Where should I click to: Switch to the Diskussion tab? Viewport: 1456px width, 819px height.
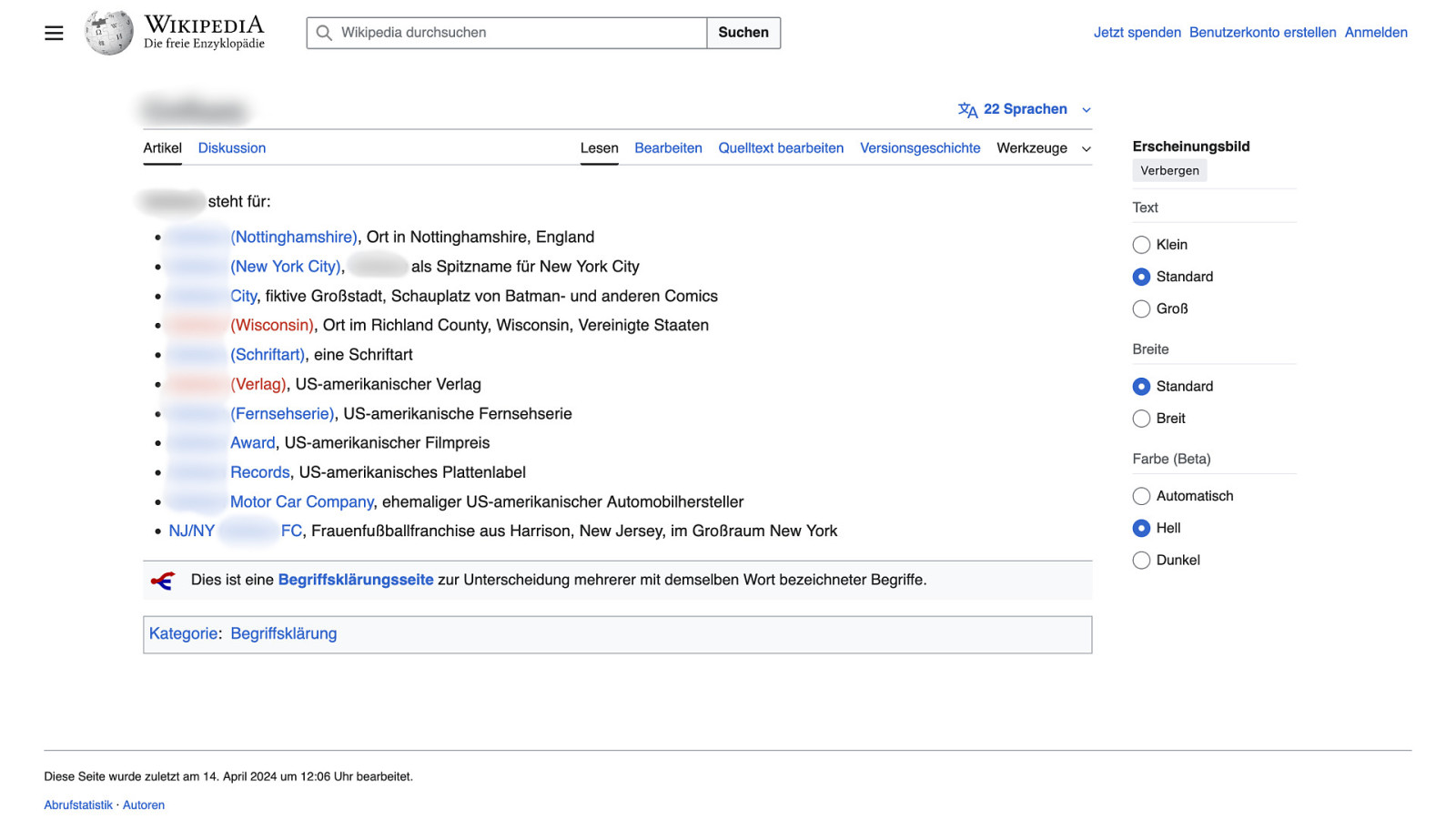[232, 148]
